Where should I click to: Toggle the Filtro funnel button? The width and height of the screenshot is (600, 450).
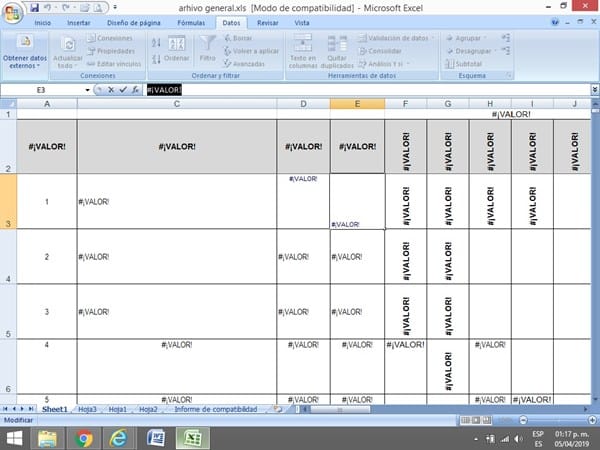coord(207,49)
